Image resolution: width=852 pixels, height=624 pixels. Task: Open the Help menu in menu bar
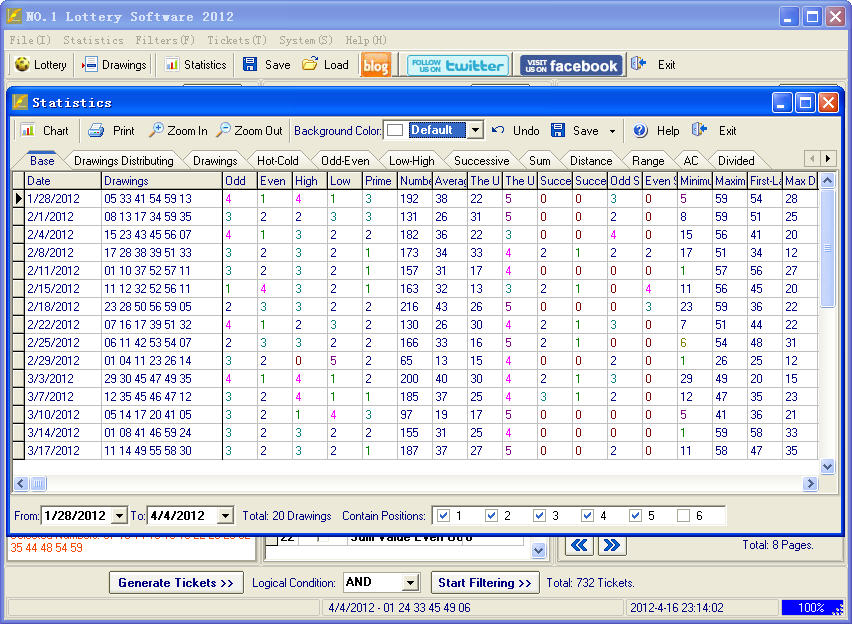[x=366, y=40]
